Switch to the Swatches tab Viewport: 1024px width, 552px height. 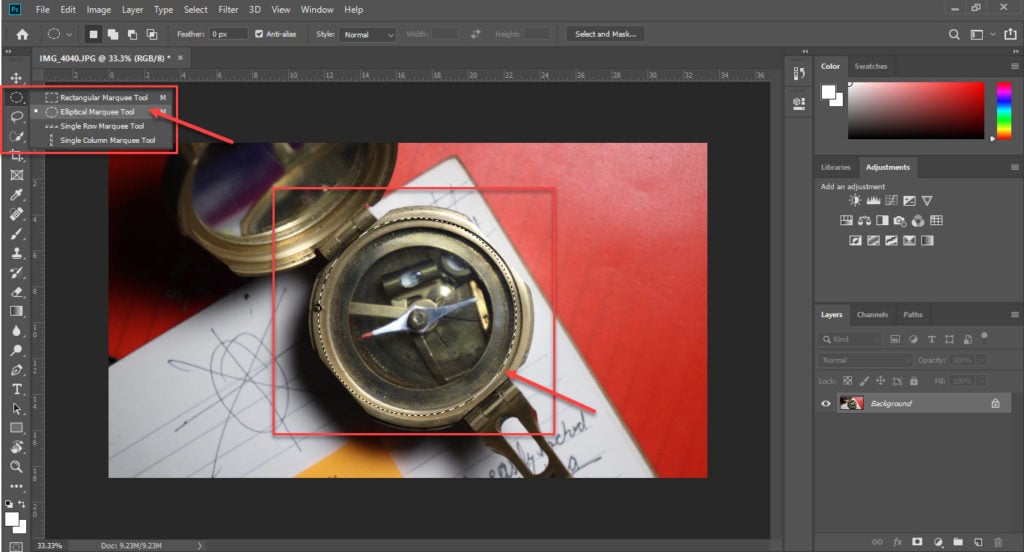point(871,66)
